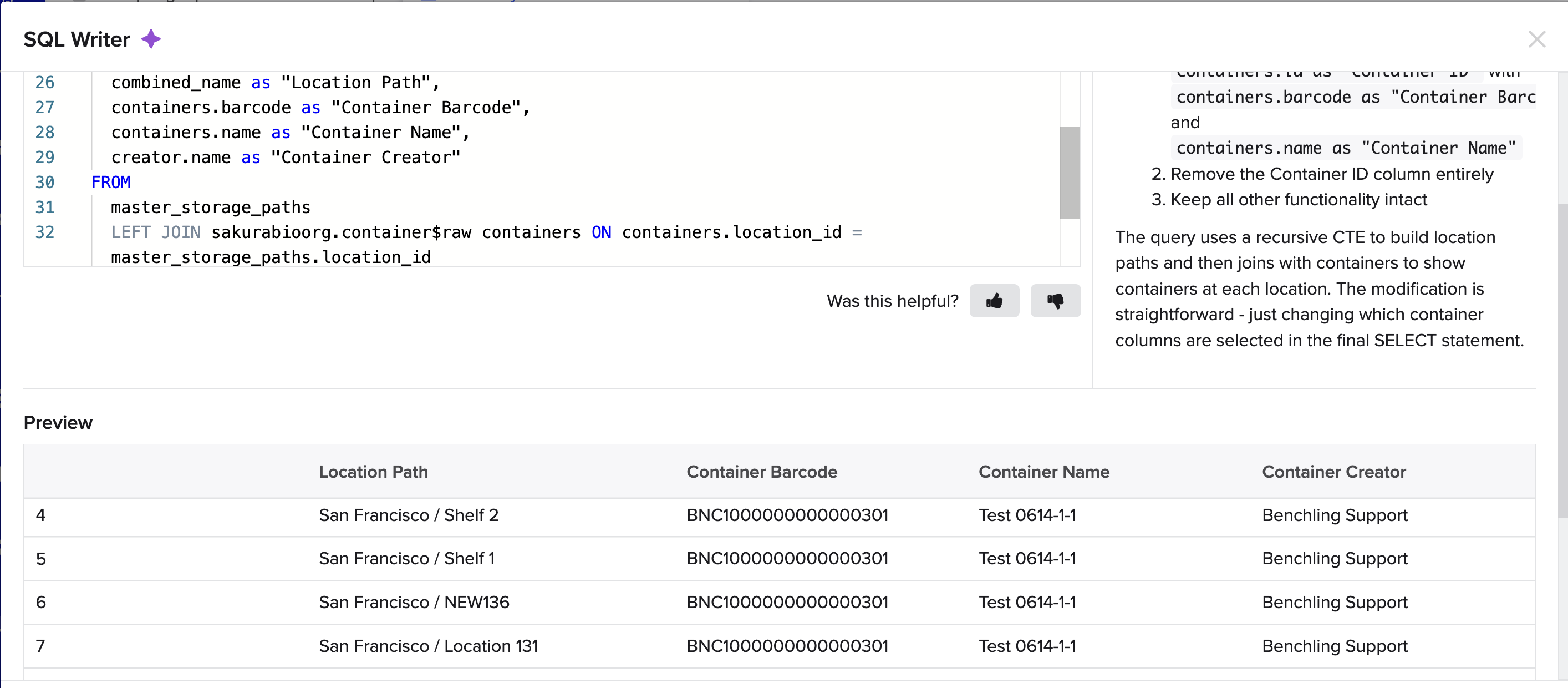Click the Container Creator column header
This screenshot has height=688, width=1568.
click(1333, 472)
